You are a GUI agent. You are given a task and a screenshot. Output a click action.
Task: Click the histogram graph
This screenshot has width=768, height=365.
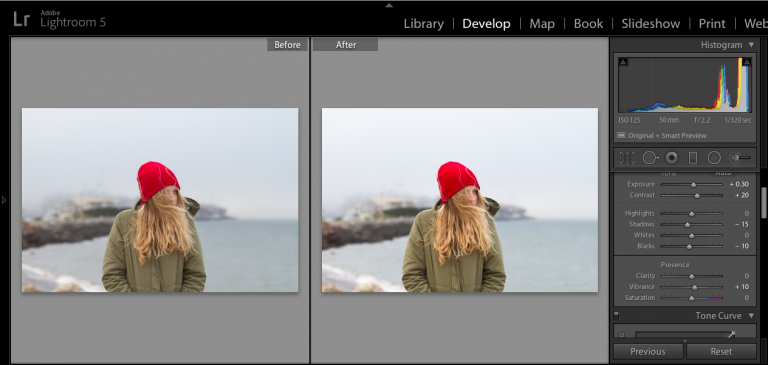(685, 85)
